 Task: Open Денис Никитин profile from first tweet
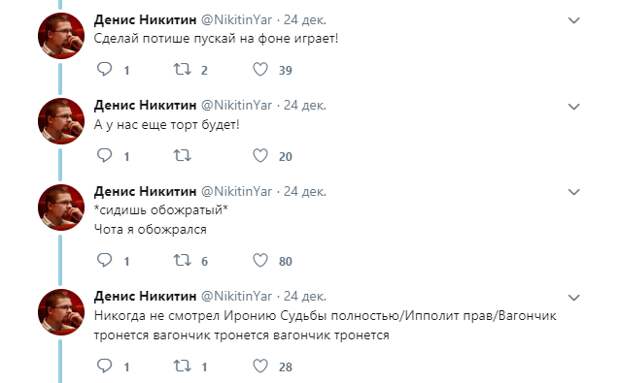point(145,20)
